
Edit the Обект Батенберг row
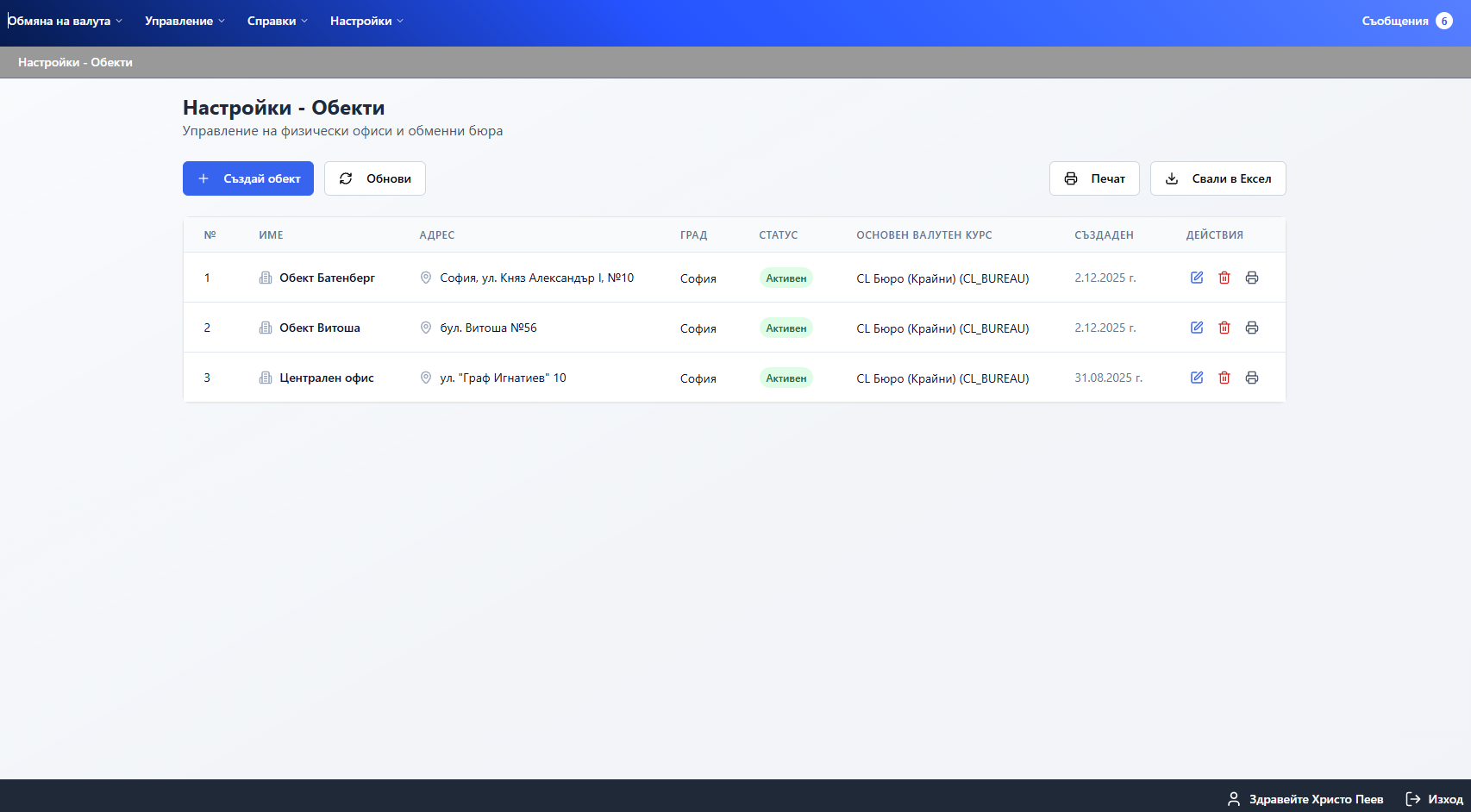point(1197,278)
